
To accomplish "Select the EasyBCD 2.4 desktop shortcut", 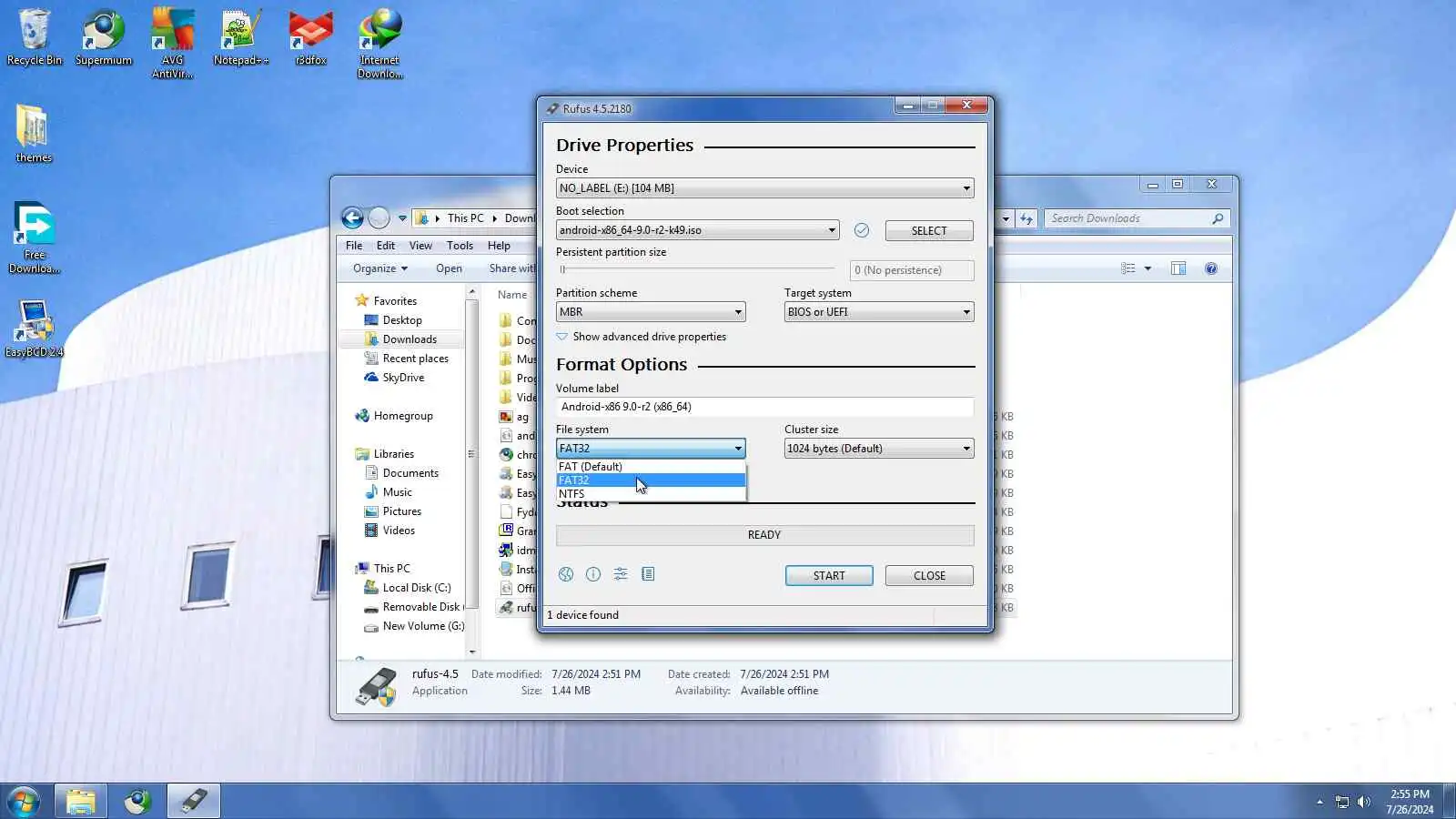I will 35,329.
